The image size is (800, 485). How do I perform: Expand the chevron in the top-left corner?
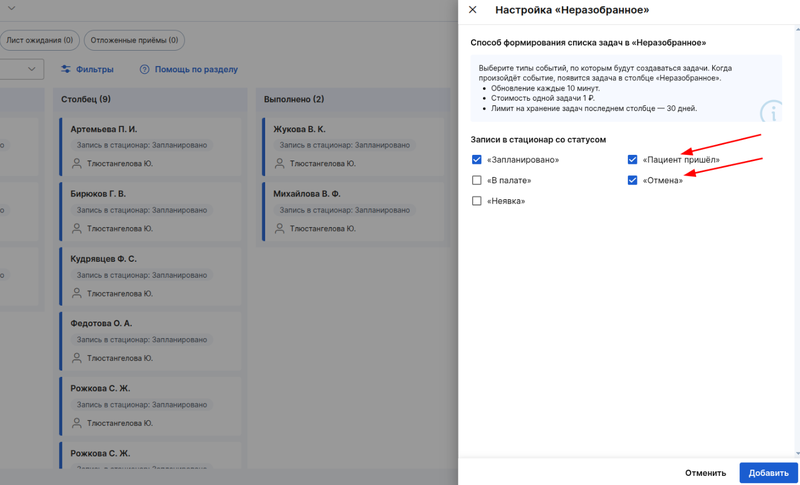pos(11,8)
